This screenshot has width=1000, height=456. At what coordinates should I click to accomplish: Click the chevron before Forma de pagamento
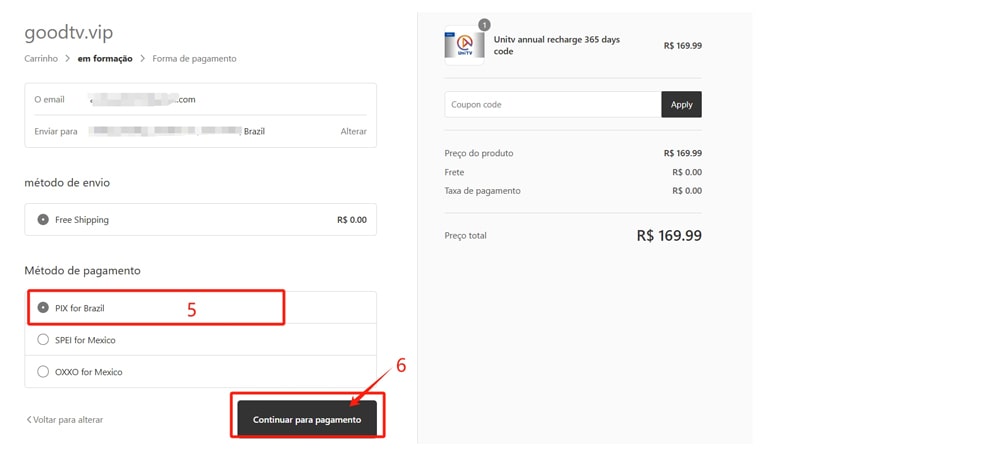coord(143,59)
